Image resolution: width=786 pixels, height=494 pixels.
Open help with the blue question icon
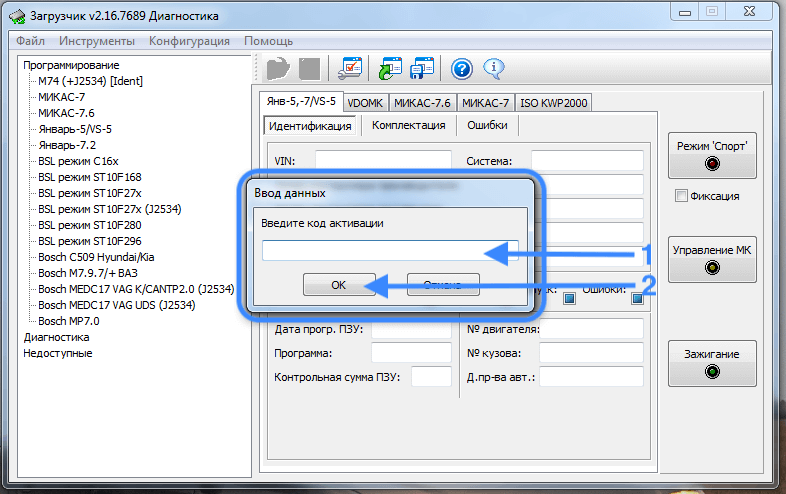pos(462,69)
